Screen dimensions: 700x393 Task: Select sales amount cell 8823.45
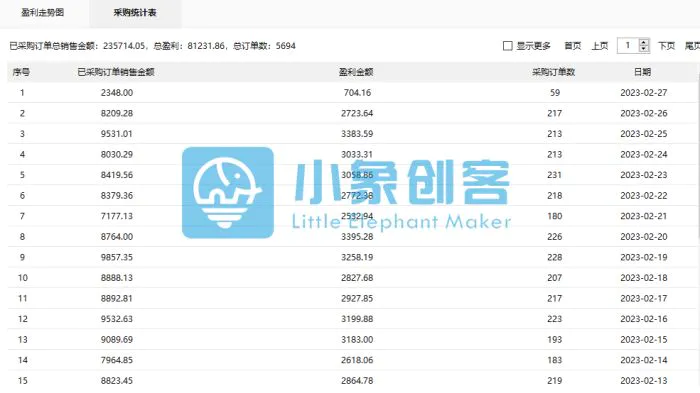pyautogui.click(x=117, y=380)
